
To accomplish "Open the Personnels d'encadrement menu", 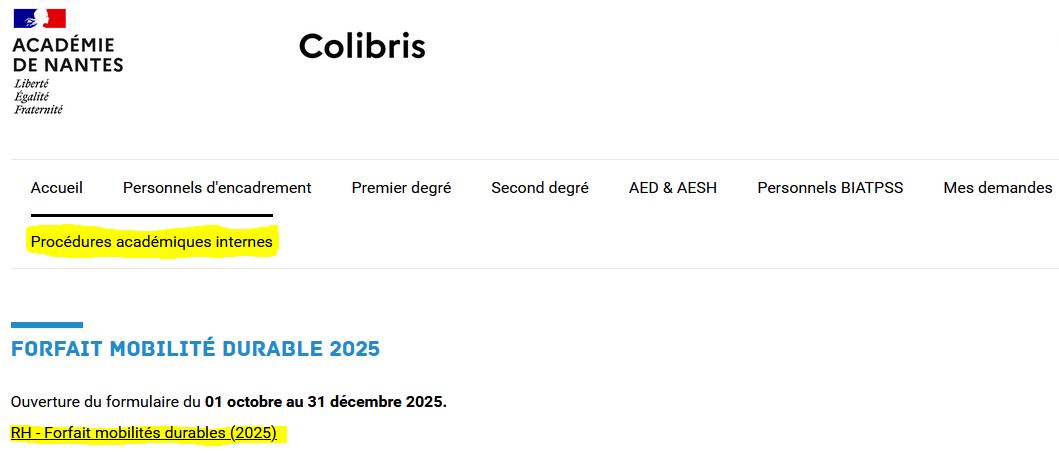I will (x=217, y=188).
